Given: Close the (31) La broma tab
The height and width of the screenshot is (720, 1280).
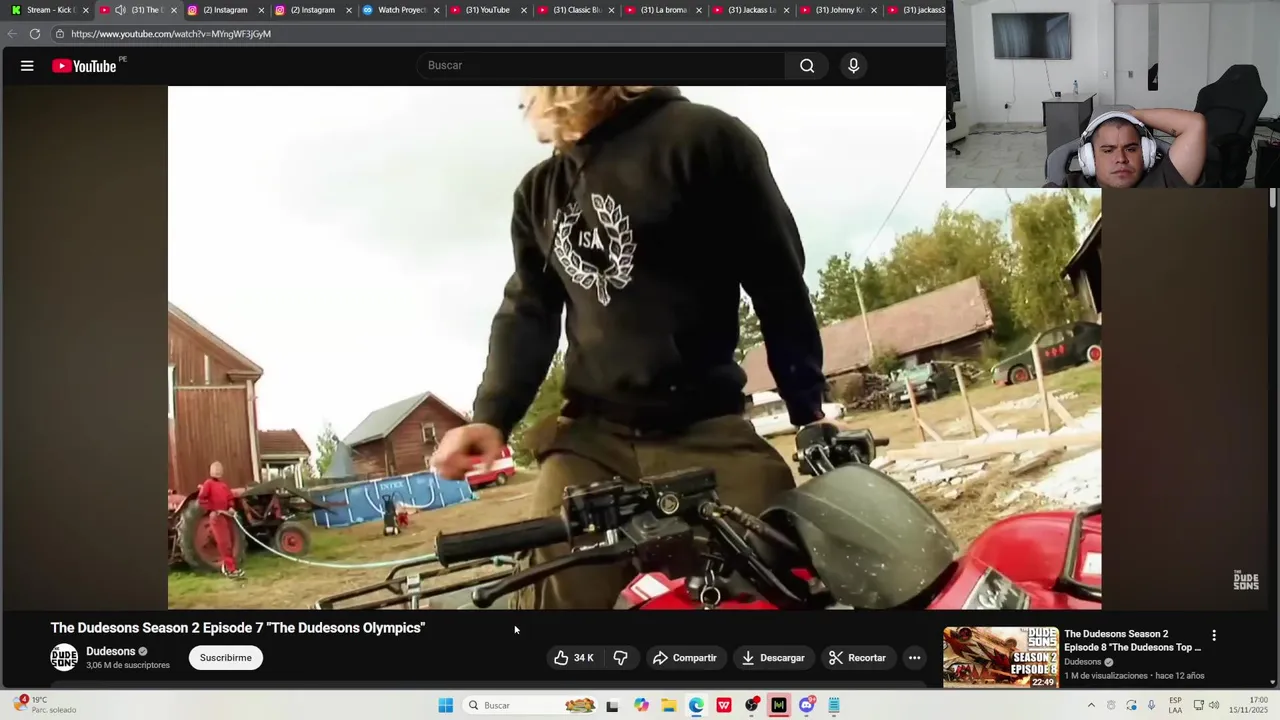Looking at the screenshot, I should tap(698, 10).
